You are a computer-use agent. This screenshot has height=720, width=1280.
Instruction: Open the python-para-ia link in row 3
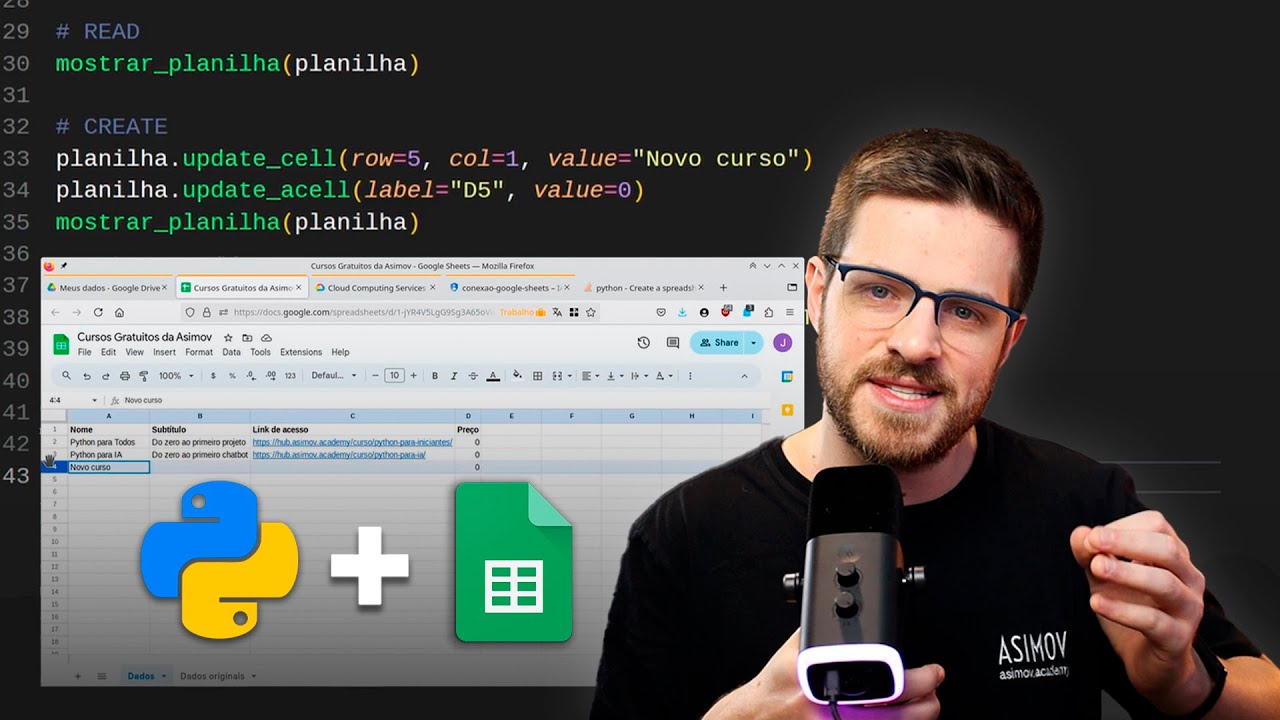[339, 455]
